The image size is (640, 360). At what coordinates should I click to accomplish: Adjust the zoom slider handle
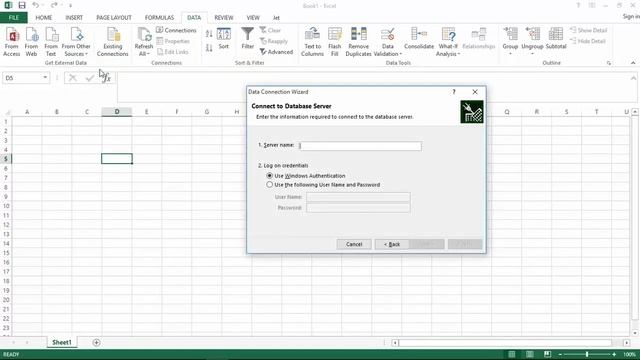point(587,354)
